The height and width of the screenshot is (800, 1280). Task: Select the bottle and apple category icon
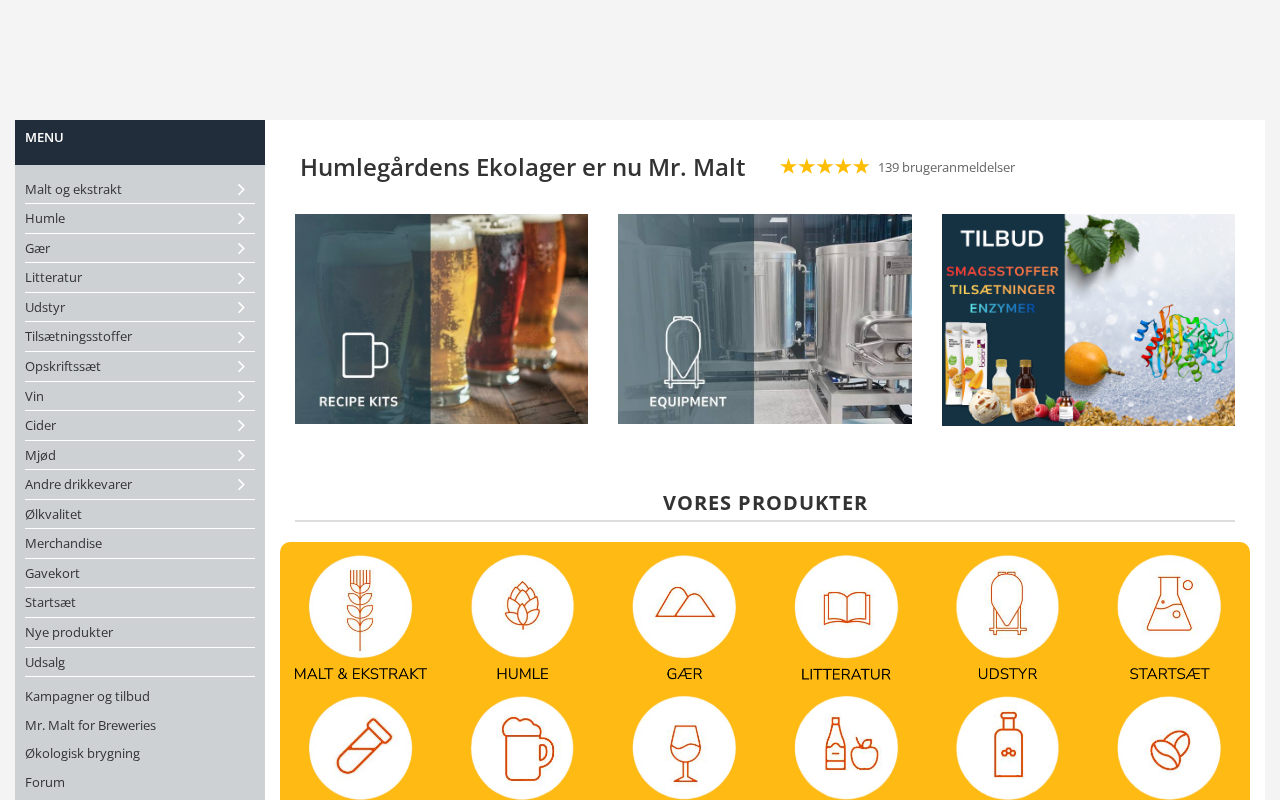click(x=846, y=748)
